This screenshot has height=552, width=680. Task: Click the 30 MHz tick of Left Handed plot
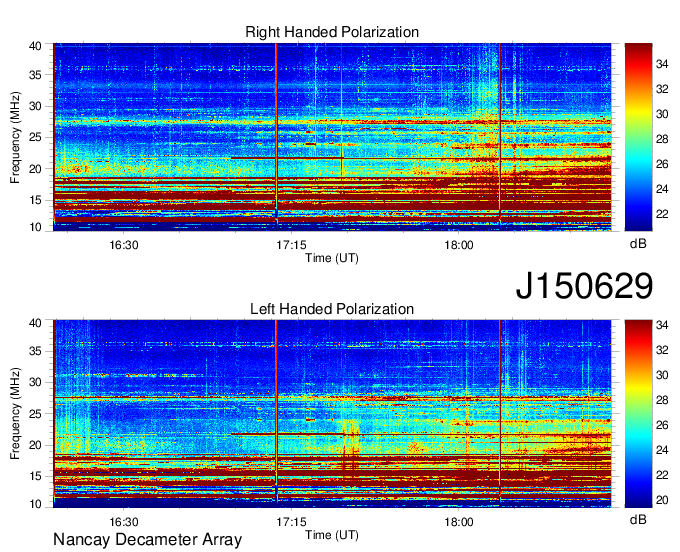(x=35, y=382)
